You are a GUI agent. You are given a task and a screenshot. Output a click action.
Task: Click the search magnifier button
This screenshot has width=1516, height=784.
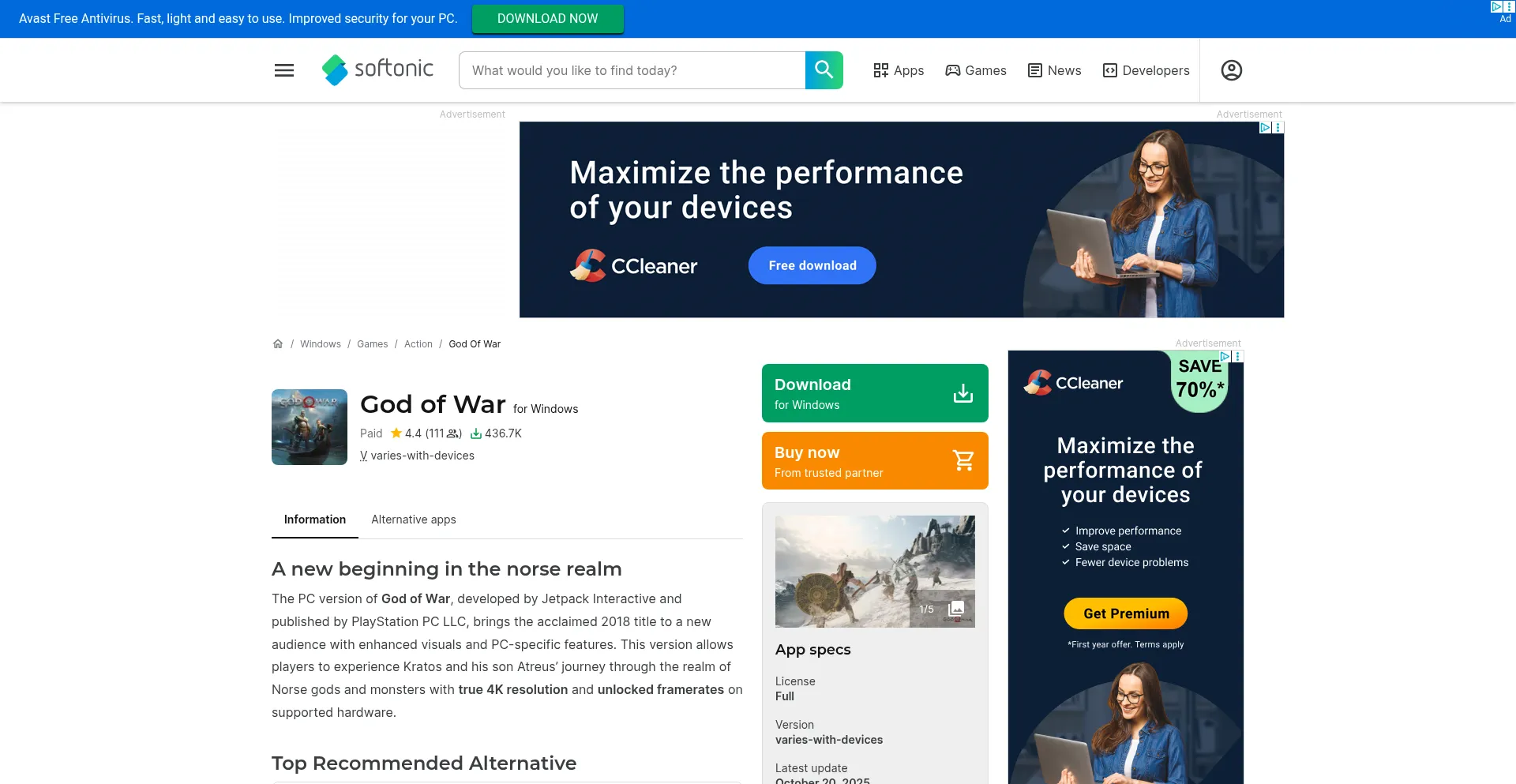click(824, 70)
